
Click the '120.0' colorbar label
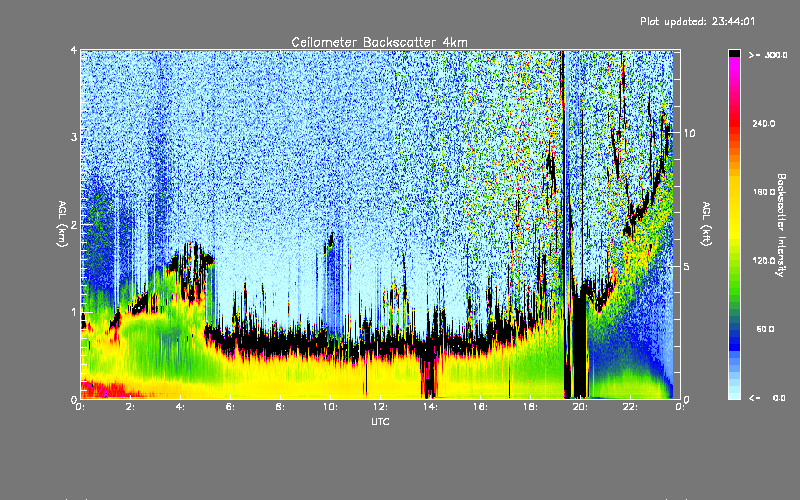[x=764, y=260]
